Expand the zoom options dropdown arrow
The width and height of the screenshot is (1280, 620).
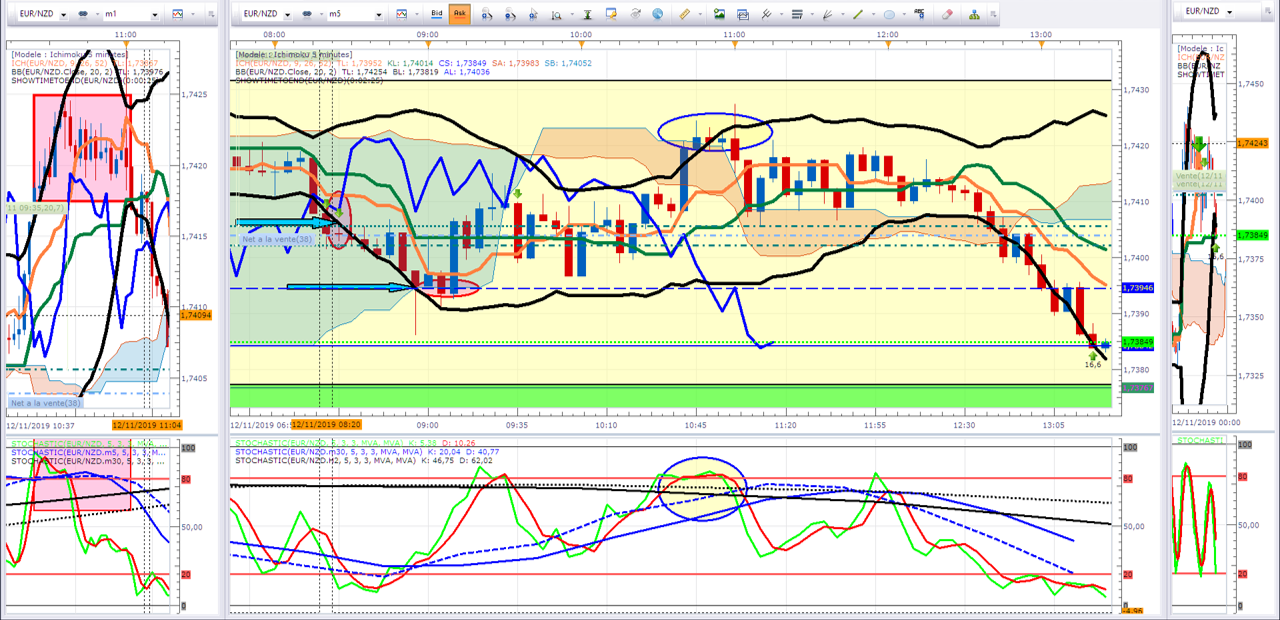pos(572,14)
